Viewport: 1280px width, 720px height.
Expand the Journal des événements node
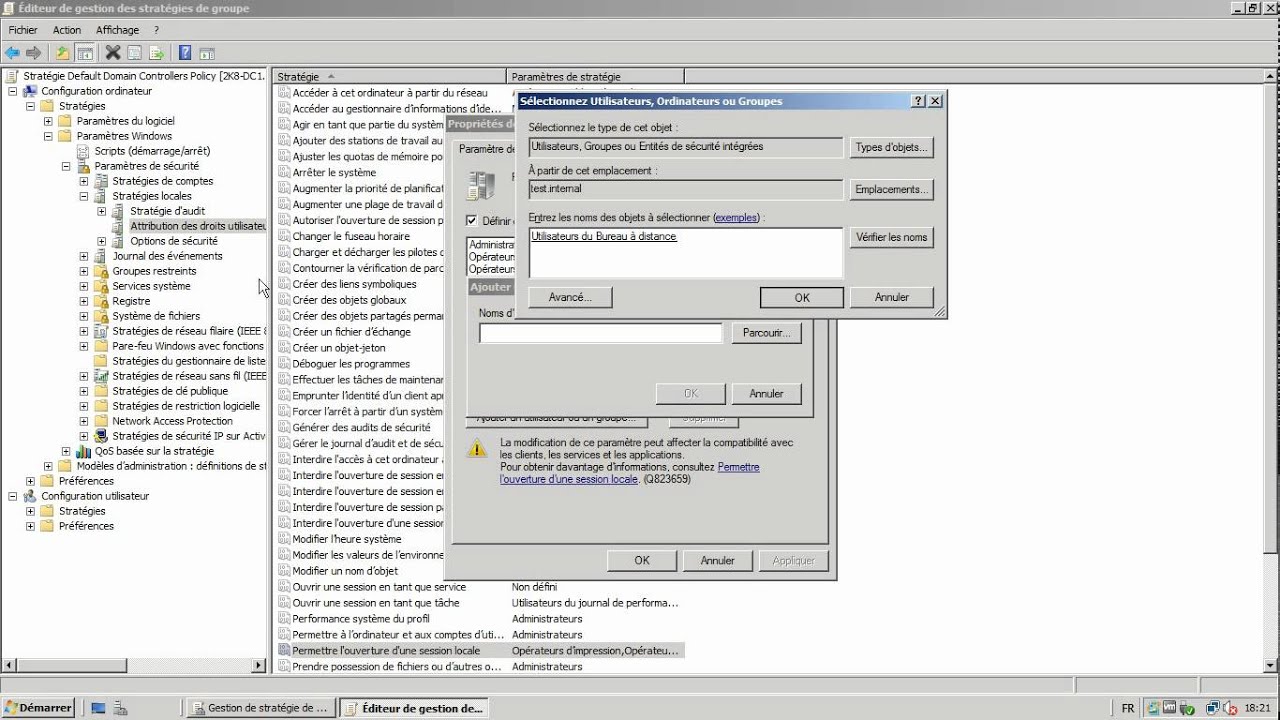coord(84,256)
